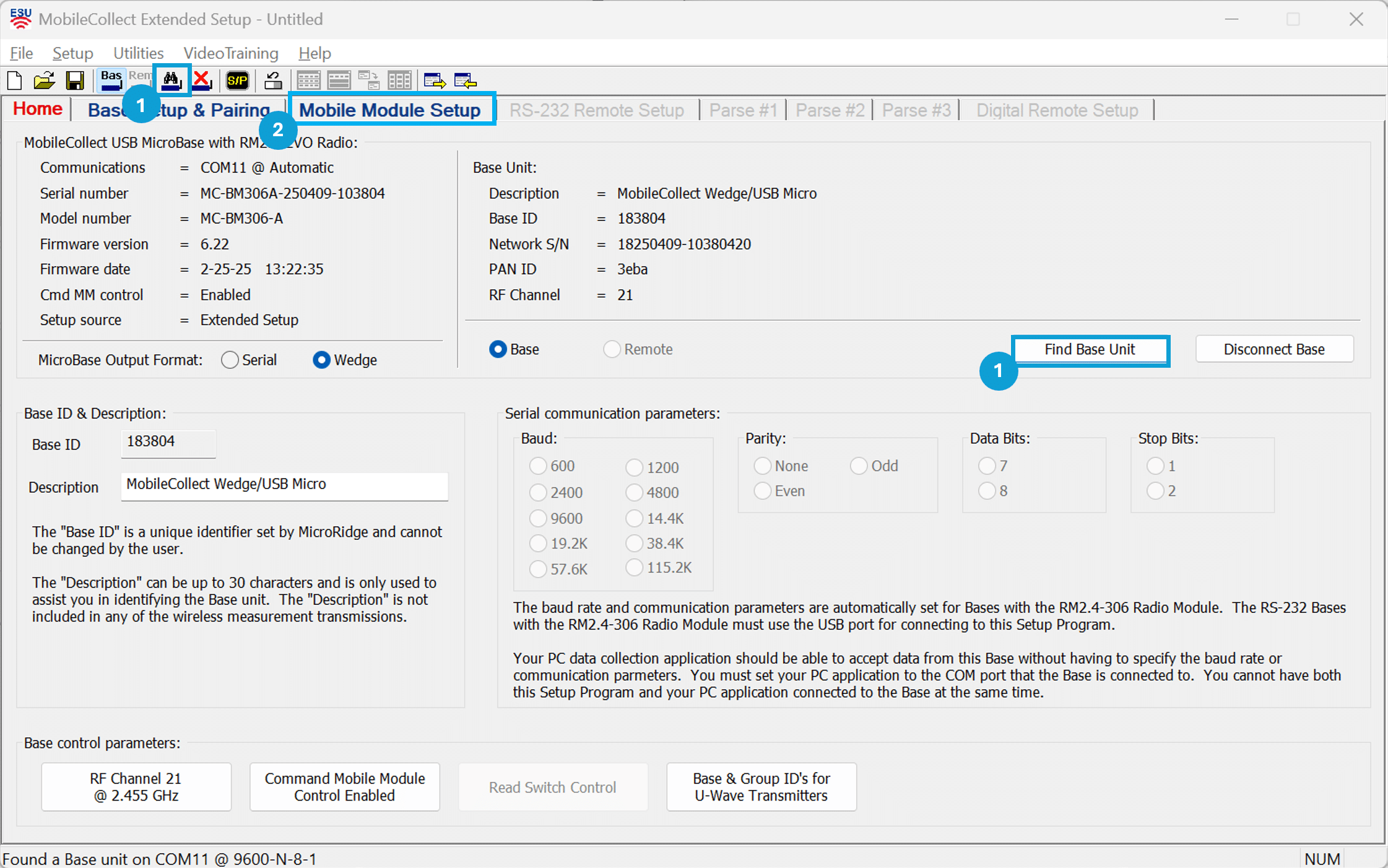Select the Base radio option

tap(498, 349)
